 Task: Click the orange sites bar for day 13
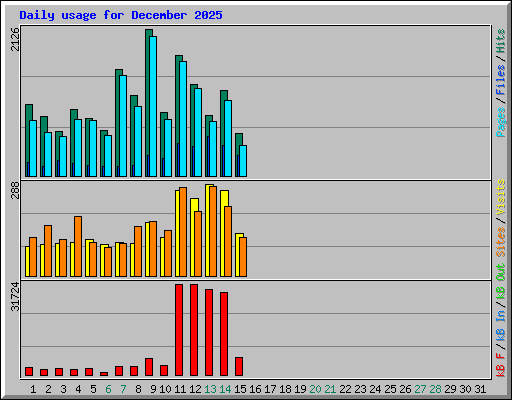pyautogui.click(x=213, y=231)
